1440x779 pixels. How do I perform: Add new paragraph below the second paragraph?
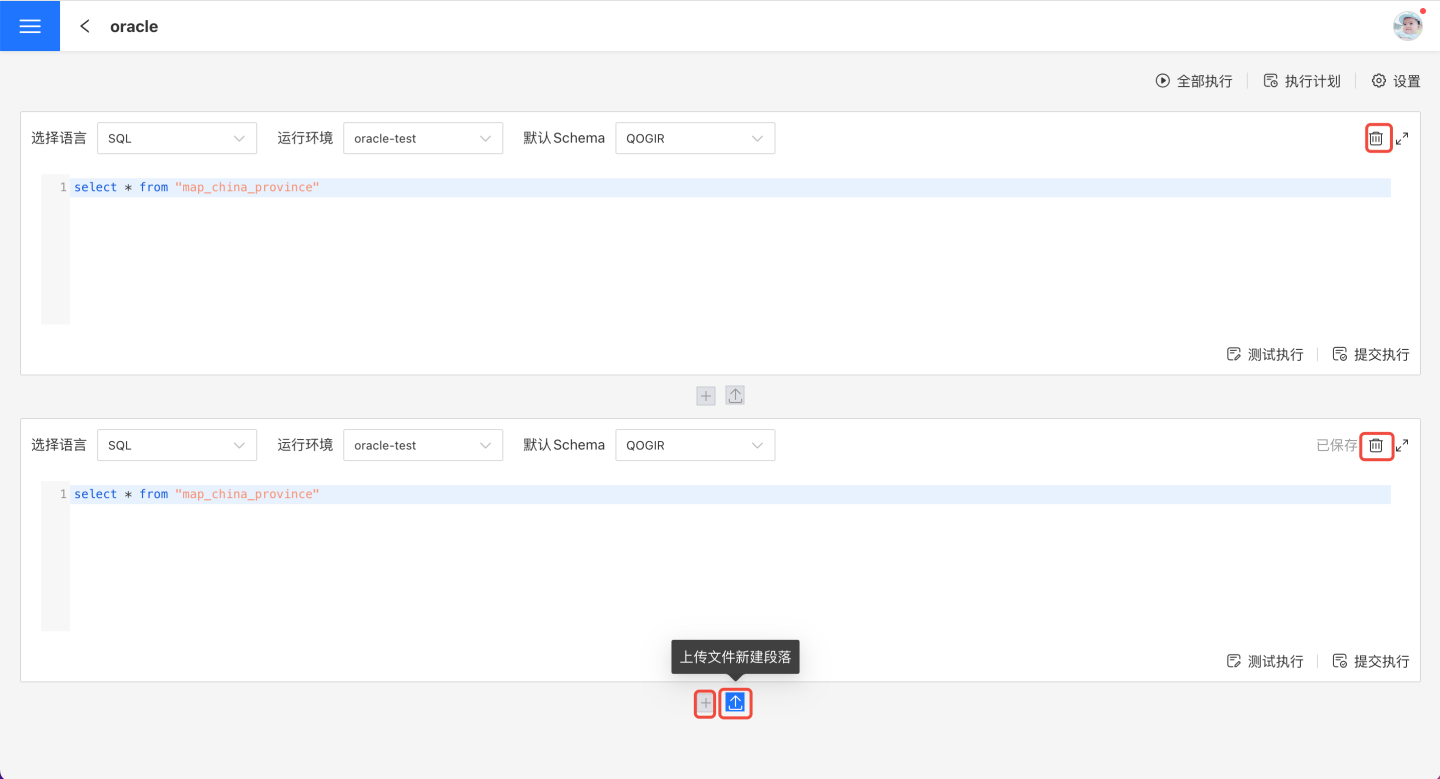[x=706, y=704]
